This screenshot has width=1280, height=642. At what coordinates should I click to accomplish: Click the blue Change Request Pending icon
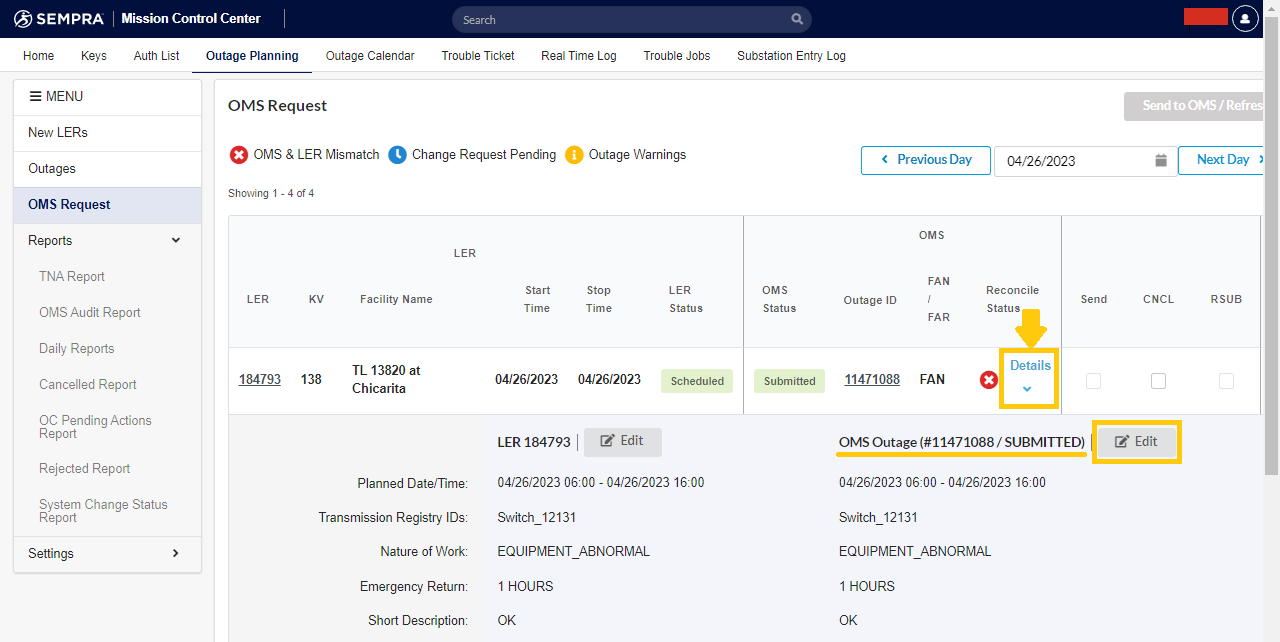397,155
